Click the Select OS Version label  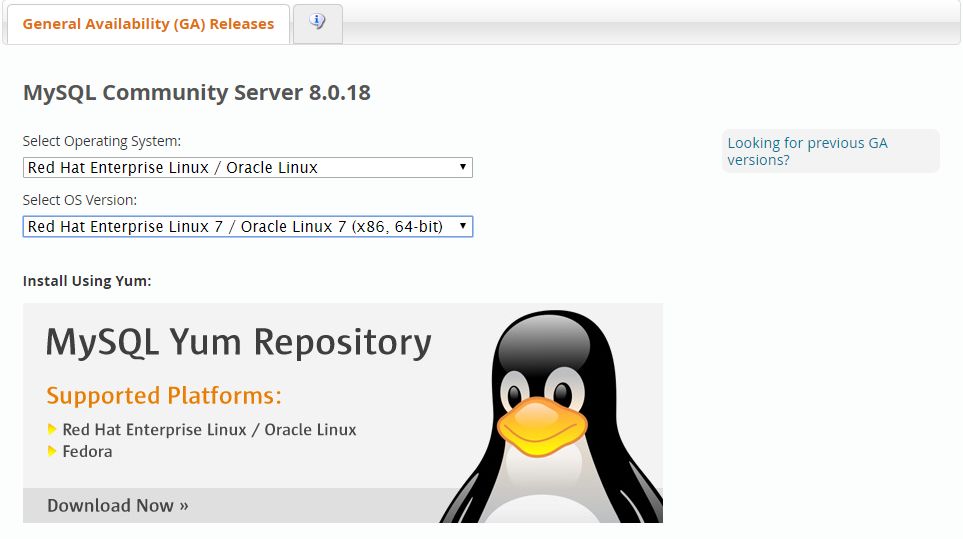80,200
